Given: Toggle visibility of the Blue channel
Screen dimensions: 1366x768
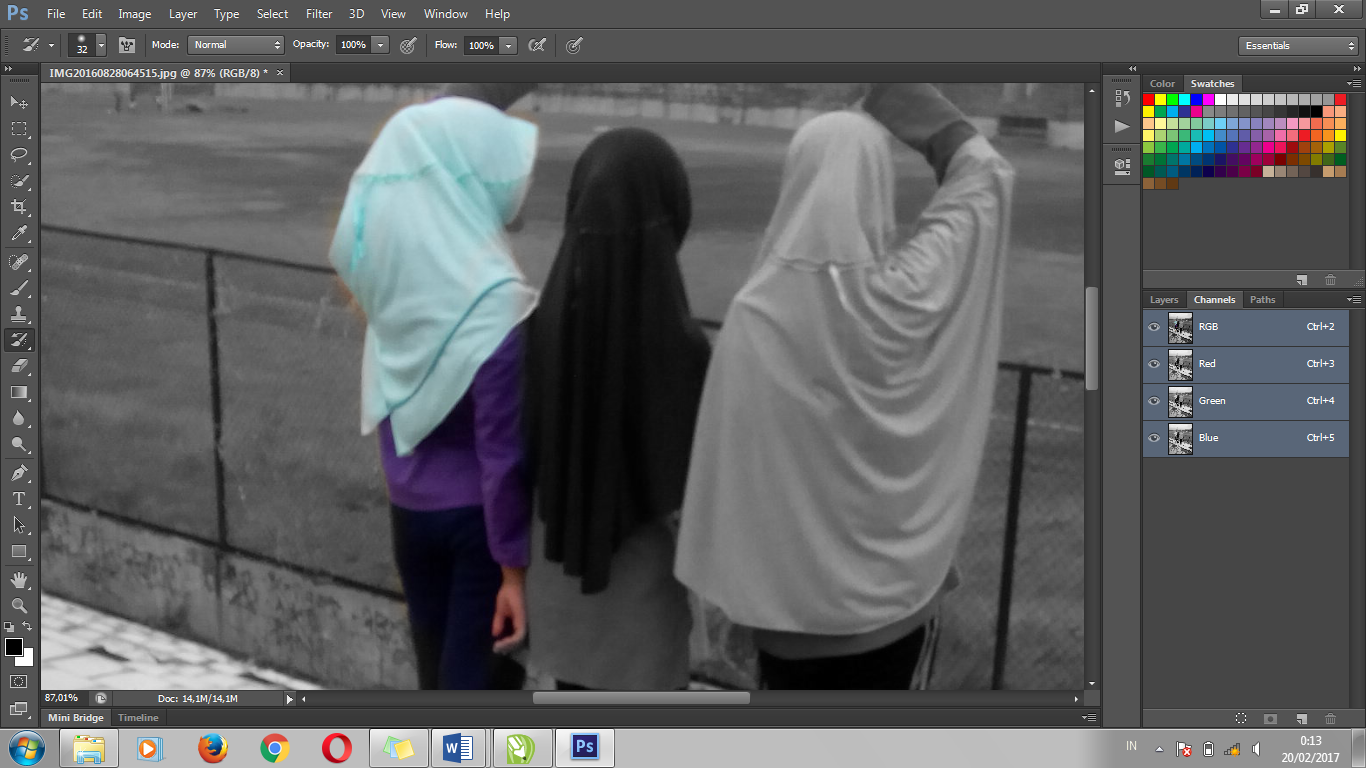Looking at the screenshot, I should tap(1154, 438).
